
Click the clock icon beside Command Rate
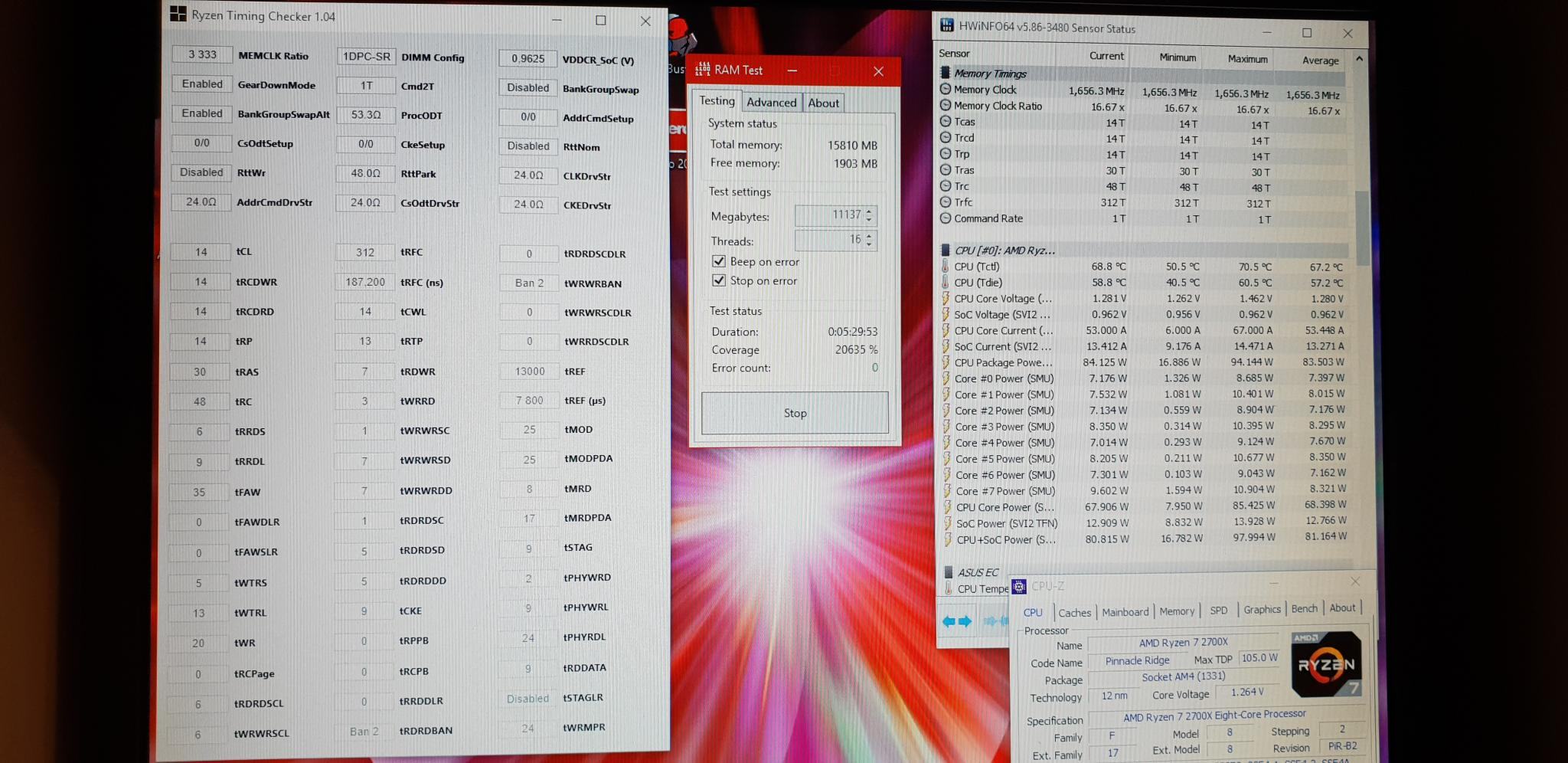coord(946,218)
